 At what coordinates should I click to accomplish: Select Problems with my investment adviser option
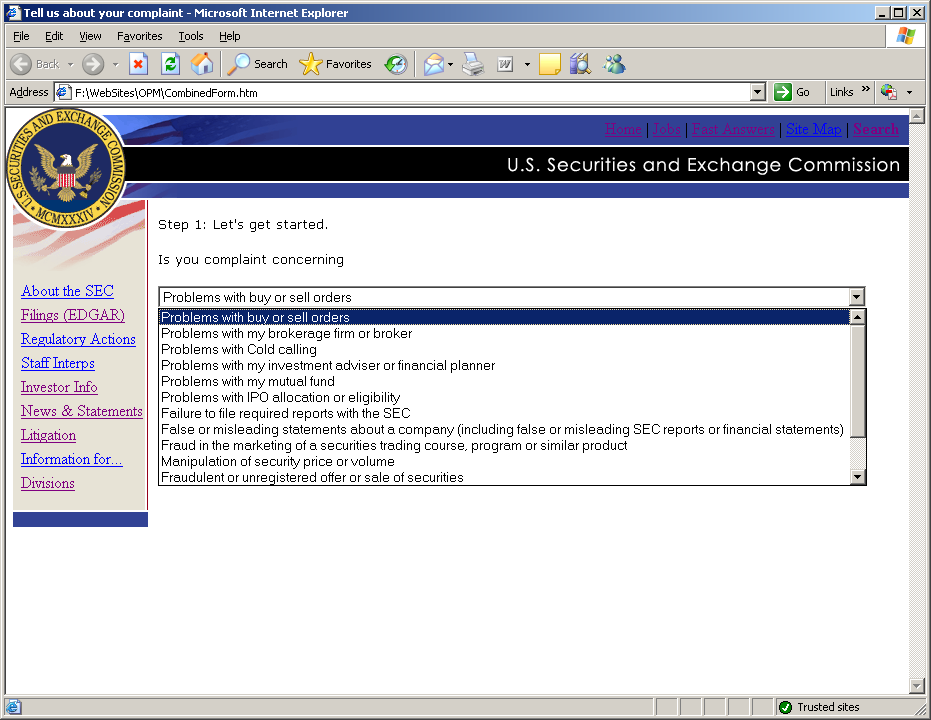(x=505, y=366)
